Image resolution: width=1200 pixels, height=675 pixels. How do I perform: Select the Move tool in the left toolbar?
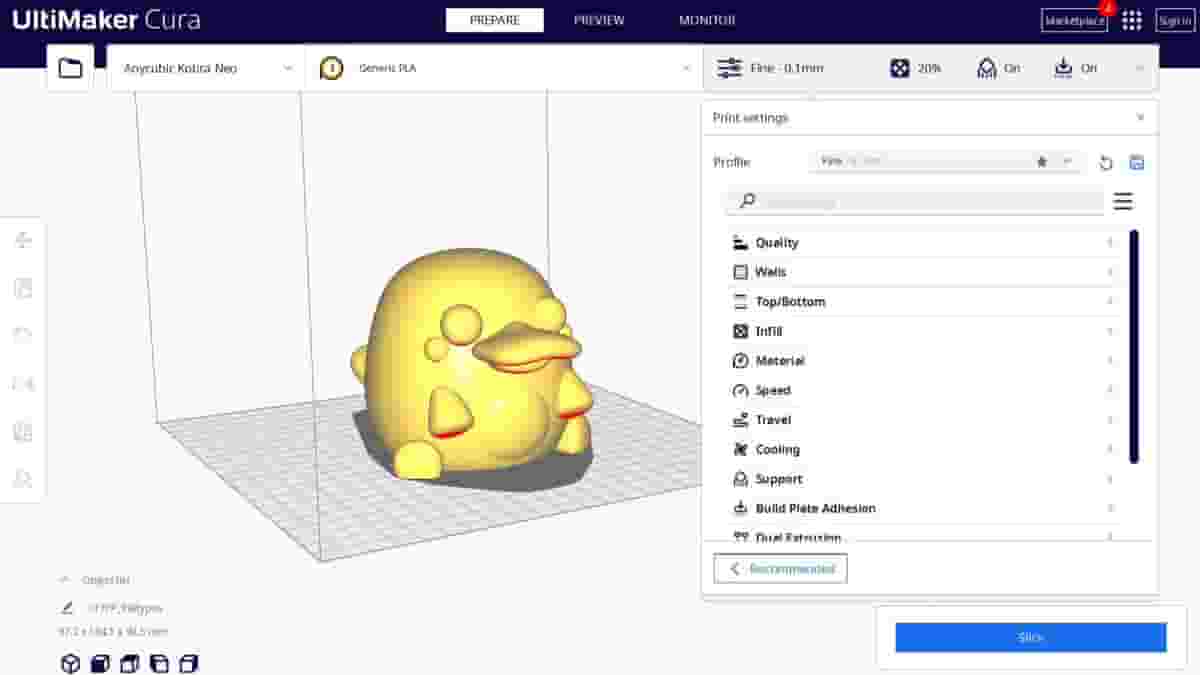tap(22, 239)
